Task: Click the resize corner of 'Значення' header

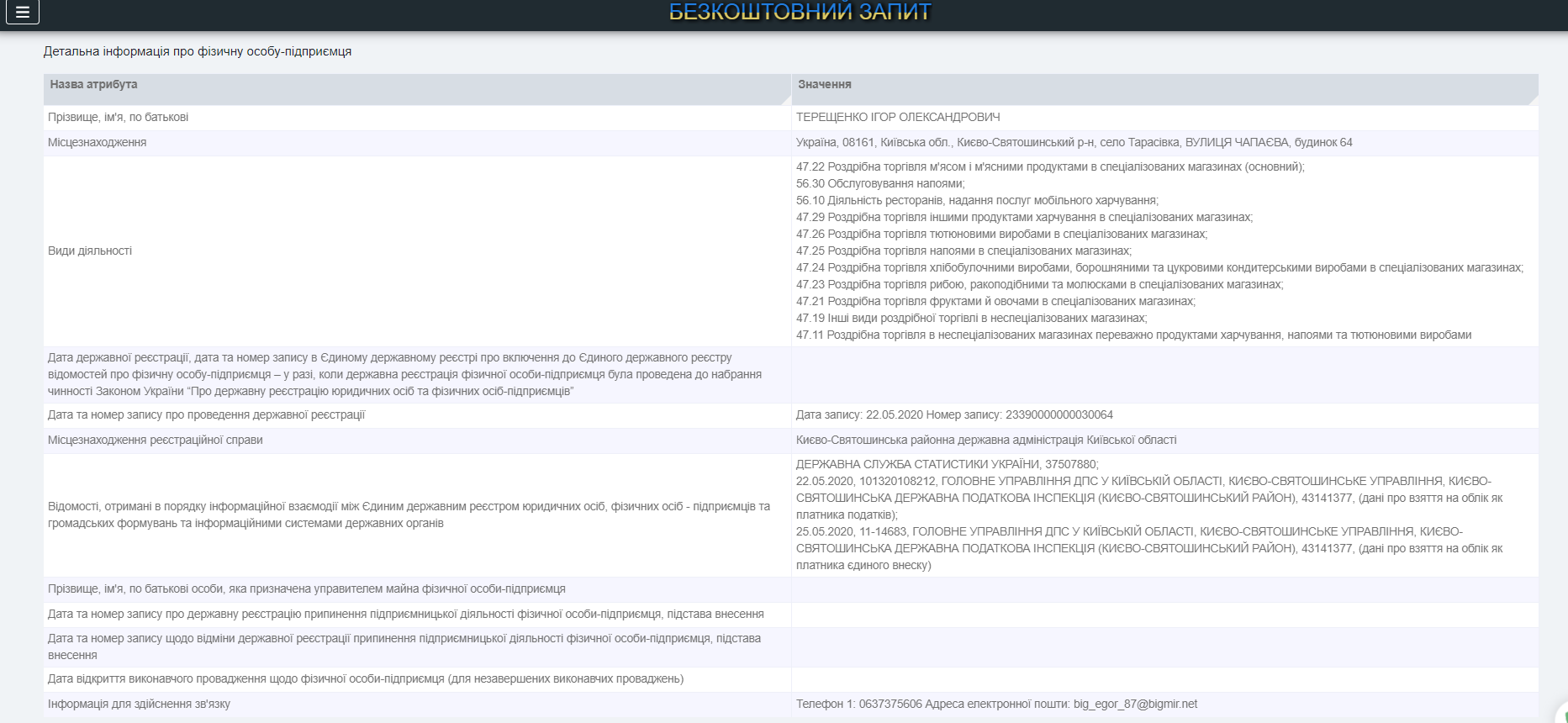Action: pos(1533,100)
